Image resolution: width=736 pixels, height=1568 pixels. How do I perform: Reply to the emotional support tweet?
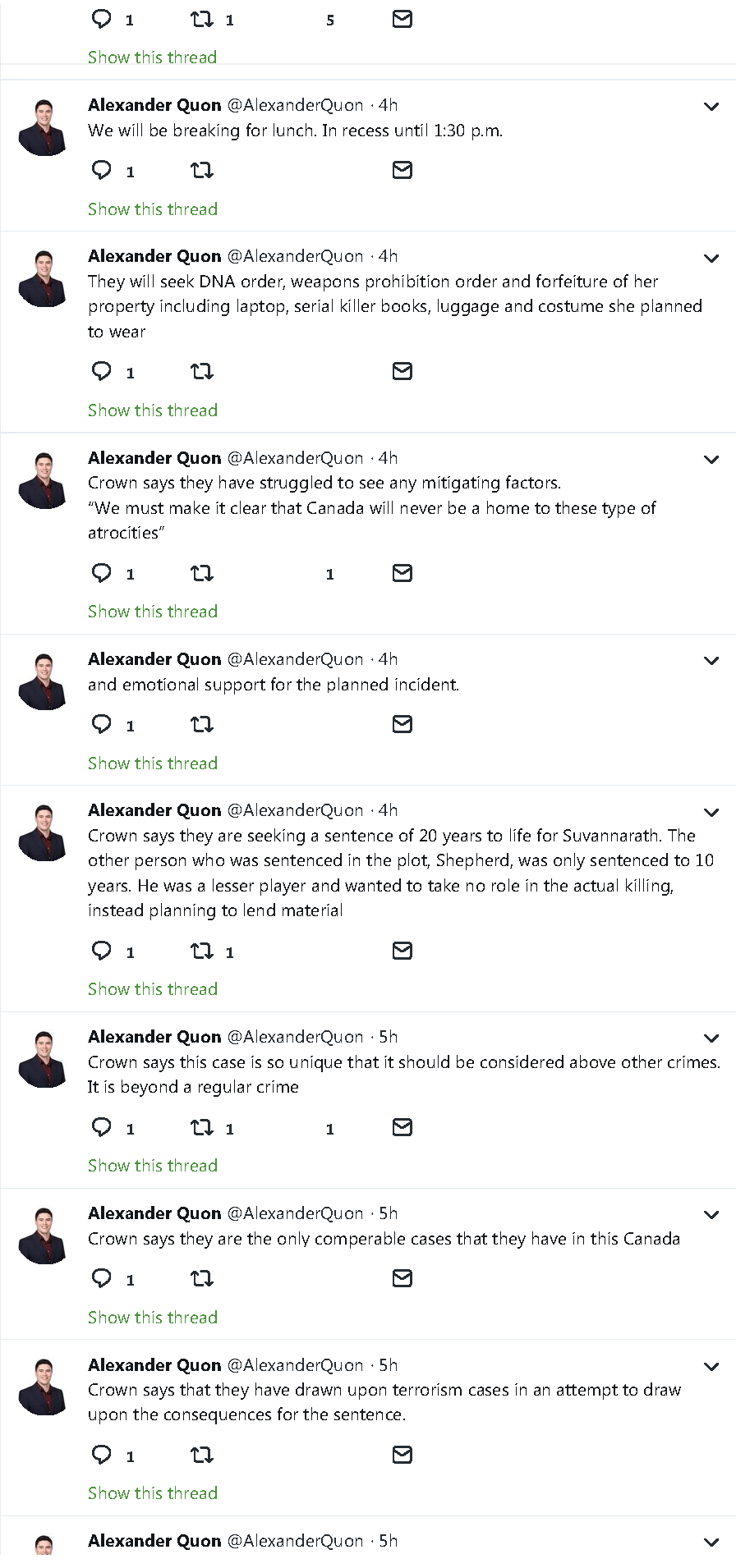tap(102, 724)
